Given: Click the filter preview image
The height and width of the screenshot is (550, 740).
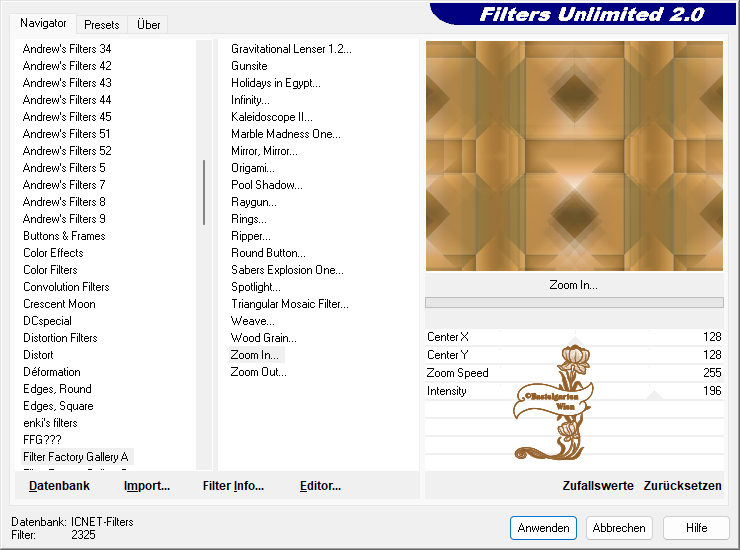Looking at the screenshot, I should coord(574,156).
